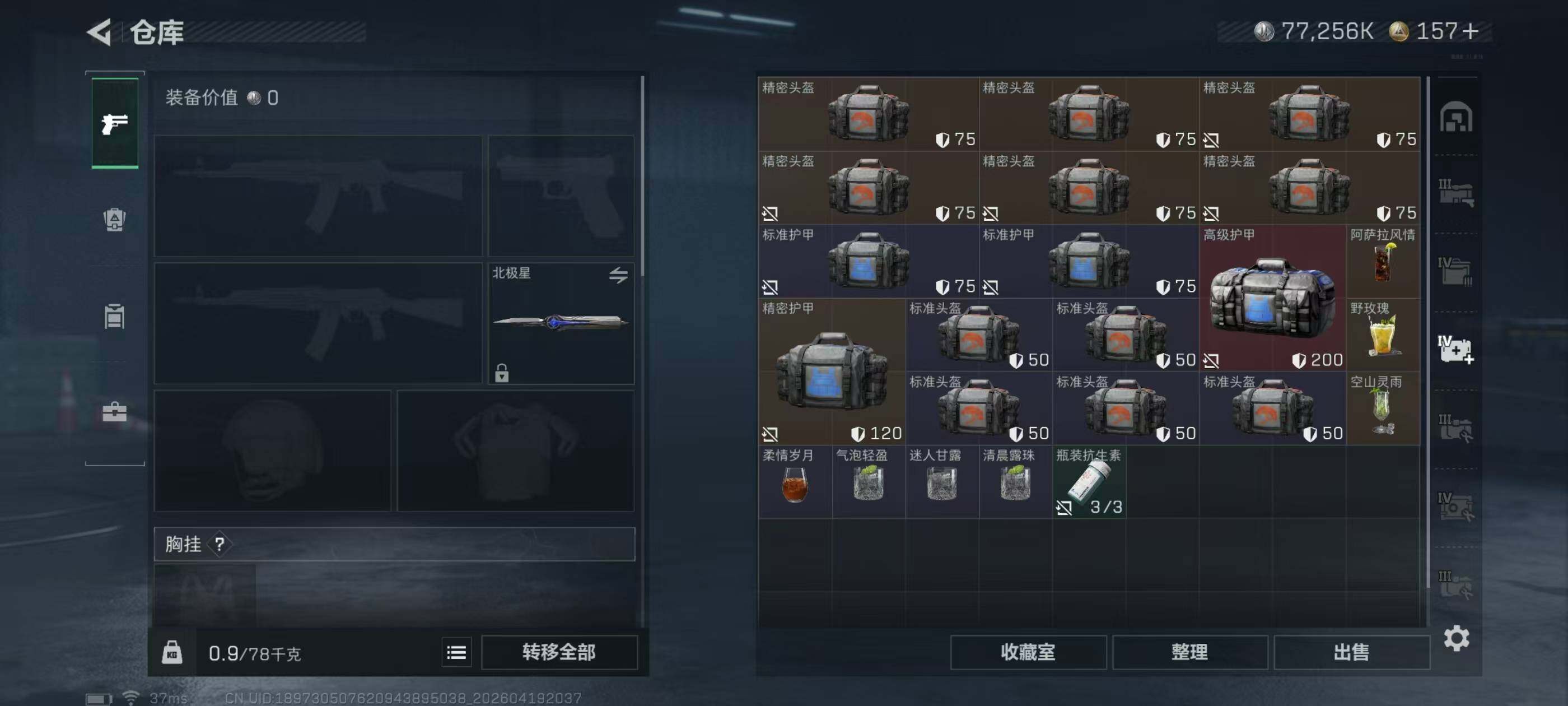Screen dimensions: 1568x706
Task: Open the list view icon beside 转移全部
Action: point(456,652)
